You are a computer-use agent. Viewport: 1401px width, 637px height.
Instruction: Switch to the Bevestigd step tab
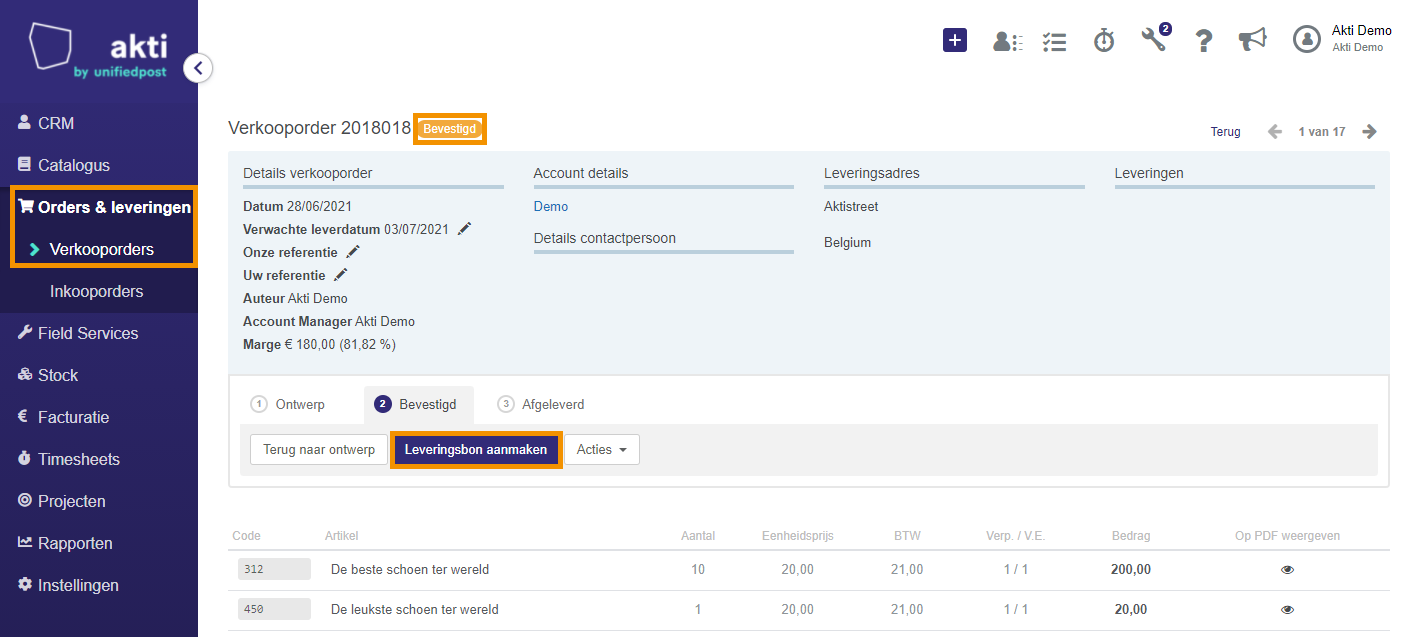[419, 405]
